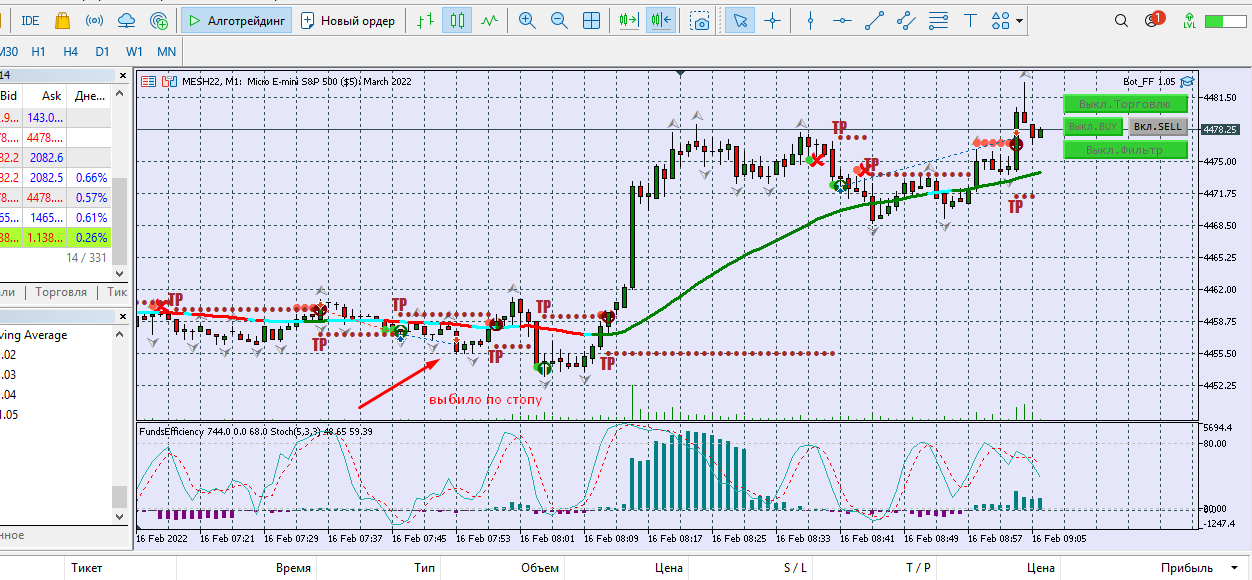Viewport: 1252px width, 580px height.
Task: Open the MetaEditor IDE
Action: pos(31,20)
